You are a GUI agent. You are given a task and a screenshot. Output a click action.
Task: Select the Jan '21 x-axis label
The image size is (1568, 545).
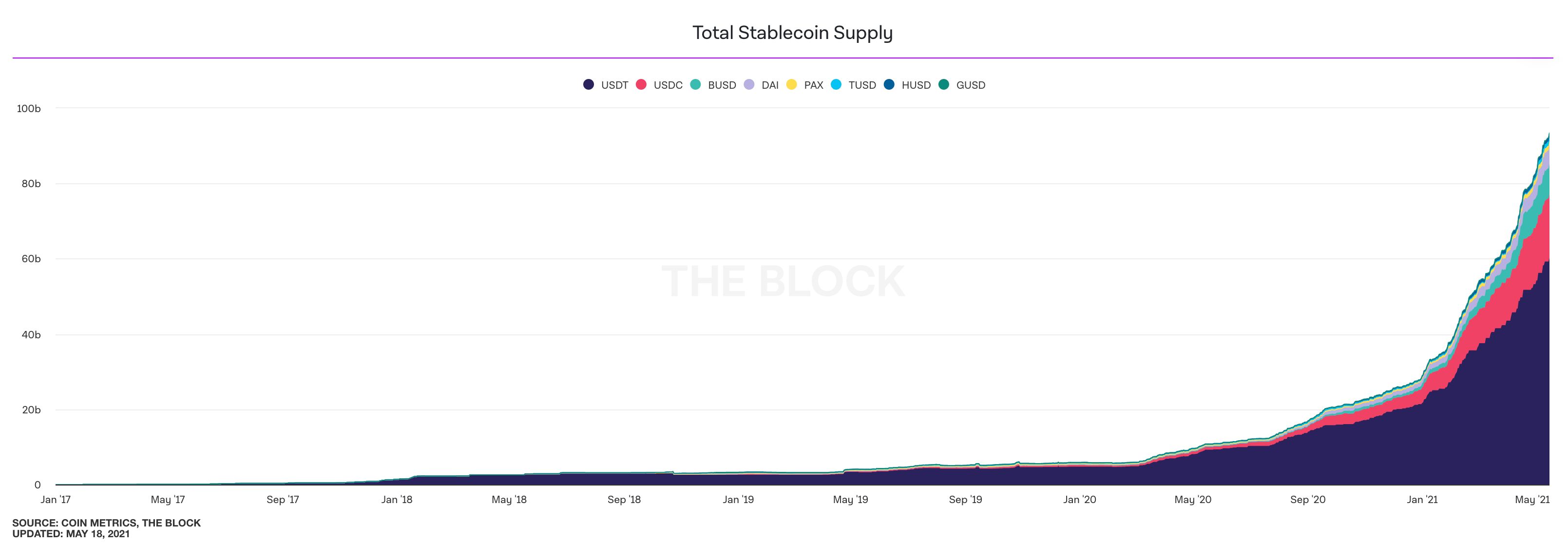1422,499
